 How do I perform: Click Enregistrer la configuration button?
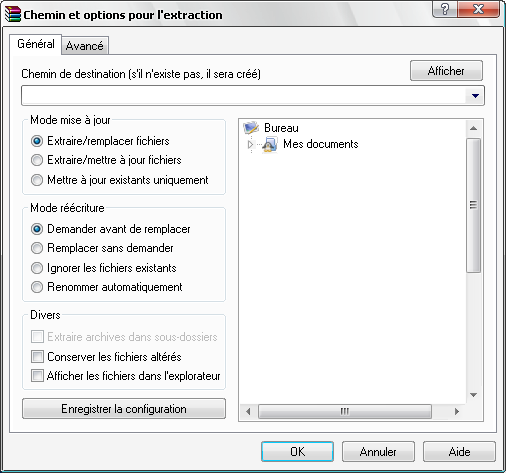(x=124, y=409)
